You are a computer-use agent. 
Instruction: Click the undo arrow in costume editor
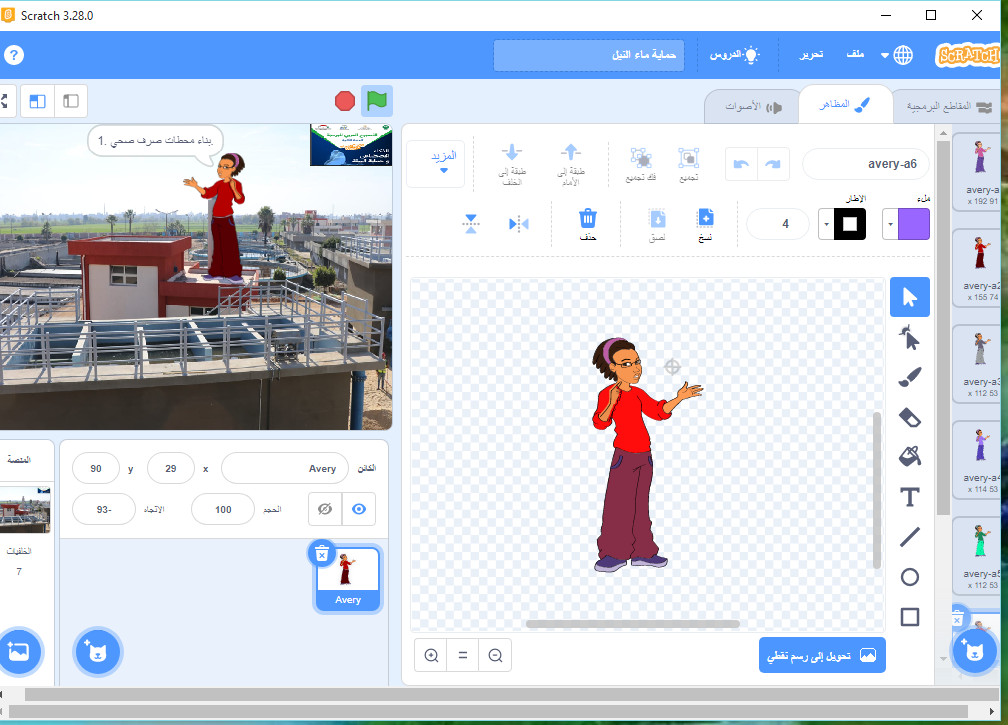pyautogui.click(x=741, y=164)
